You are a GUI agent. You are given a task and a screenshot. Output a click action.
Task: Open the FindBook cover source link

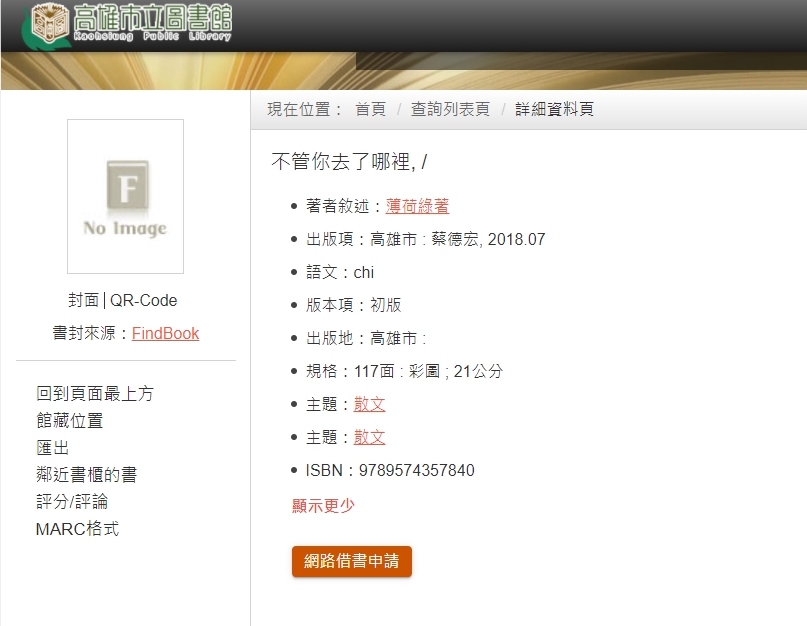pyautogui.click(x=165, y=333)
